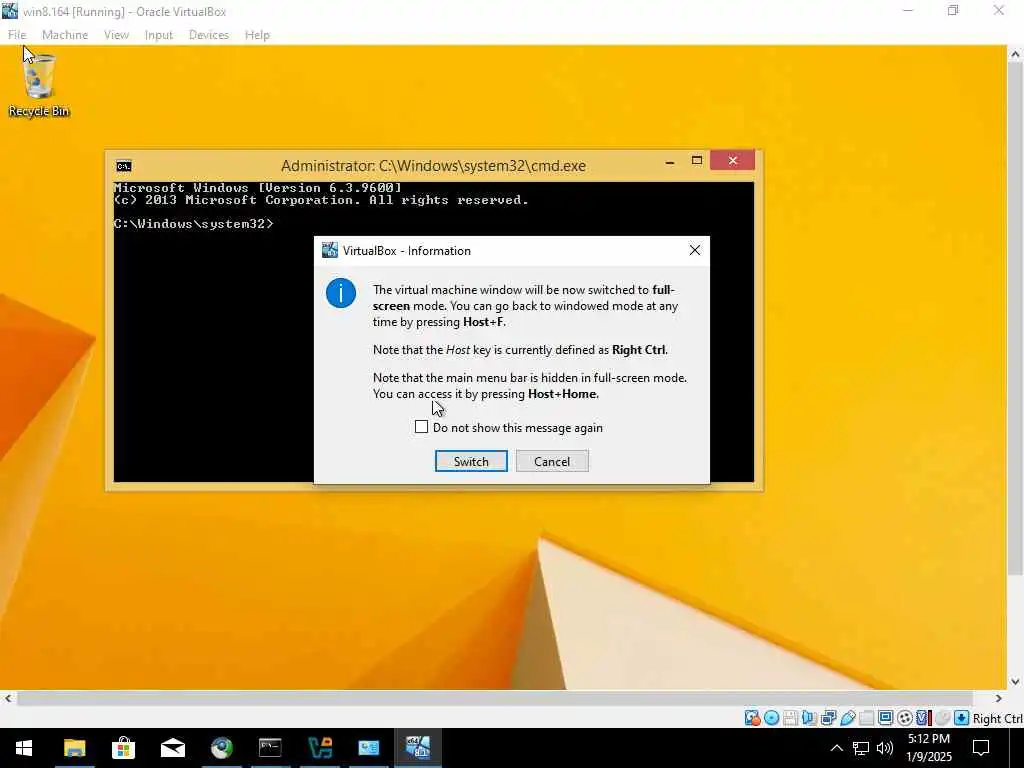
Task: Check Do not show this message again
Action: click(x=421, y=427)
